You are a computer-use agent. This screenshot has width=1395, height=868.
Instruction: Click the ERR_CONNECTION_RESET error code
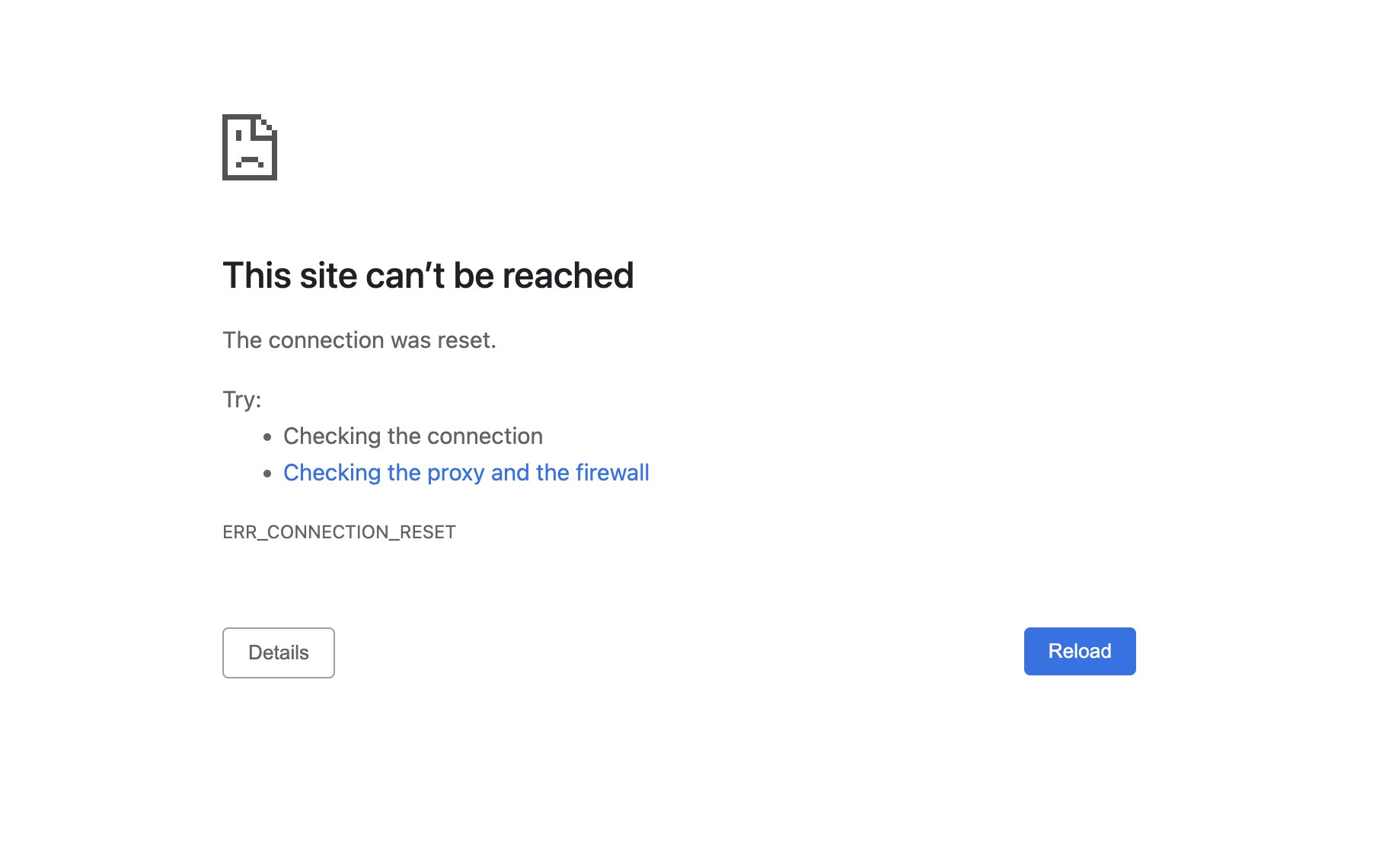click(339, 532)
